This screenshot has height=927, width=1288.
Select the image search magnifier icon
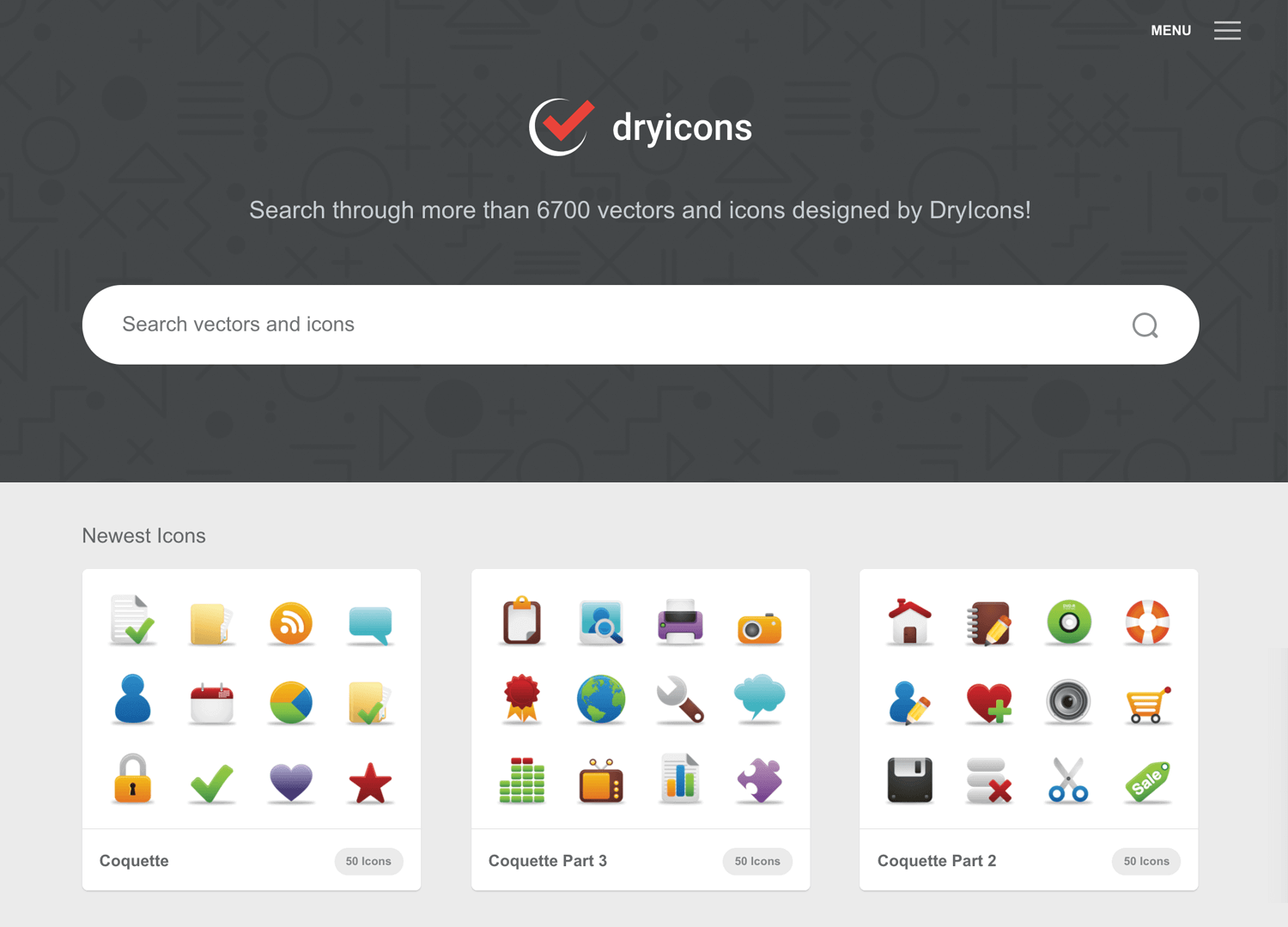point(601,622)
